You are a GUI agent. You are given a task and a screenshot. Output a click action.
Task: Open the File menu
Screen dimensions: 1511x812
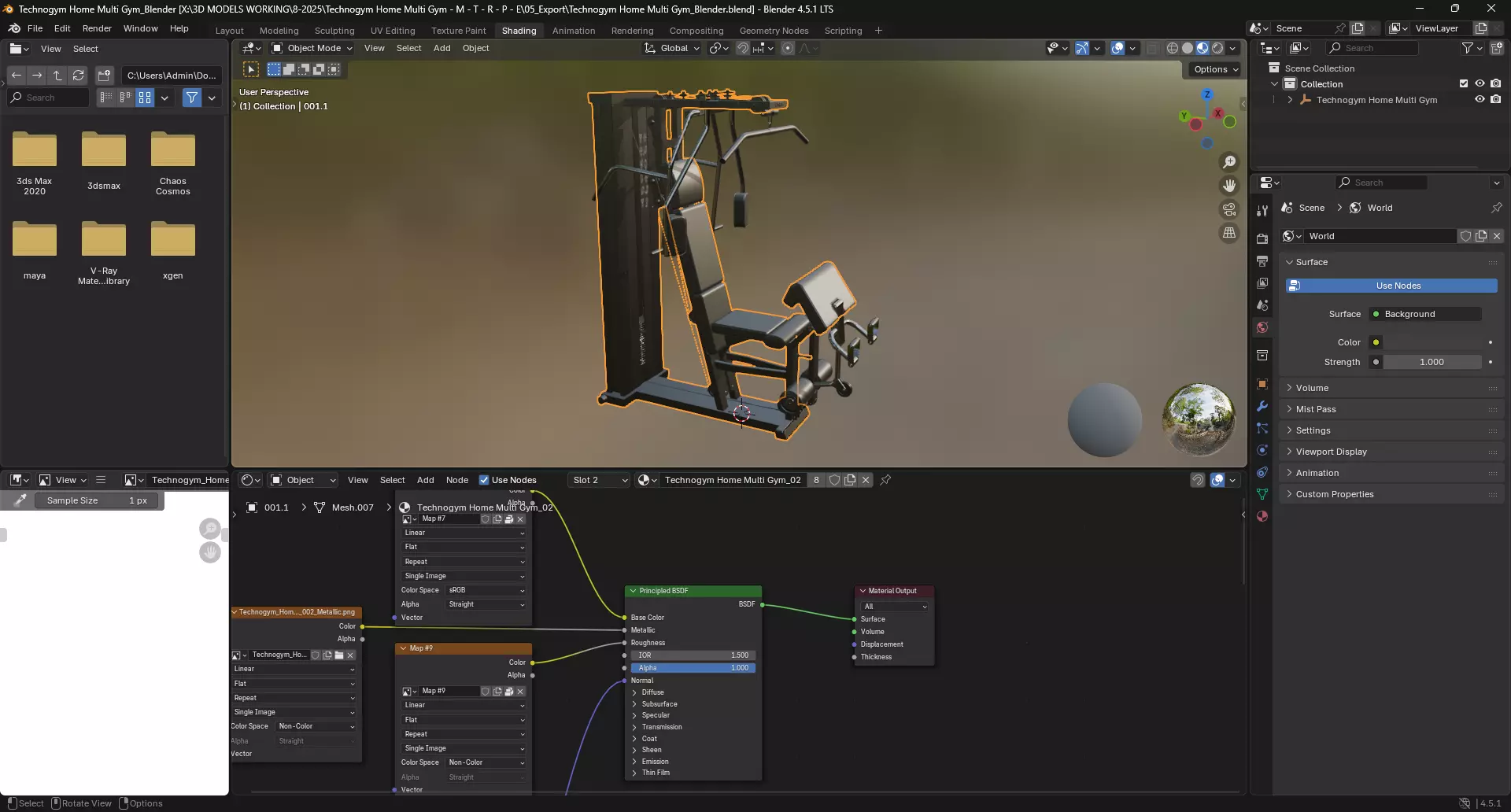click(x=35, y=28)
